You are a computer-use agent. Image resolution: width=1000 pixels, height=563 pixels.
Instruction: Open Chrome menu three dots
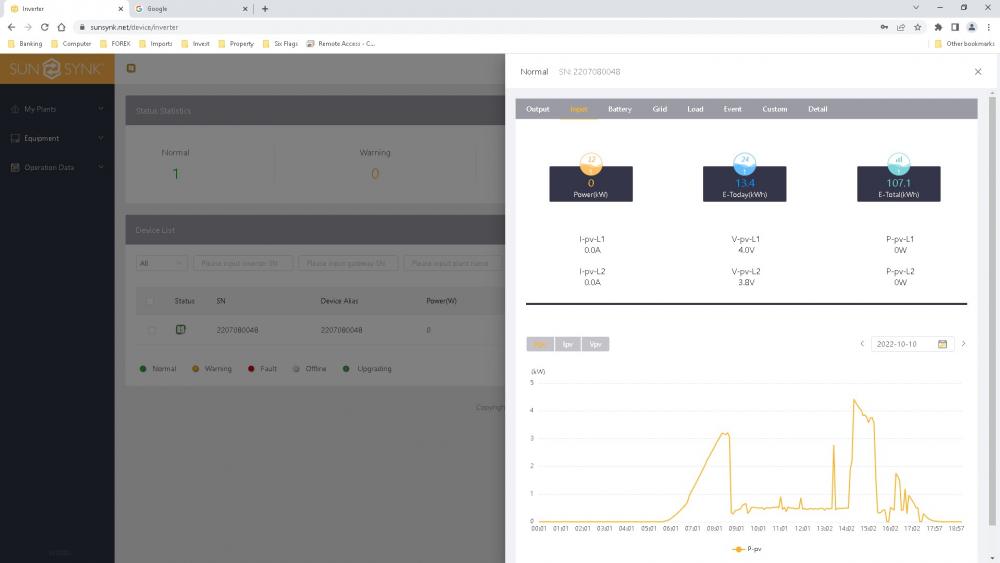[989, 27]
